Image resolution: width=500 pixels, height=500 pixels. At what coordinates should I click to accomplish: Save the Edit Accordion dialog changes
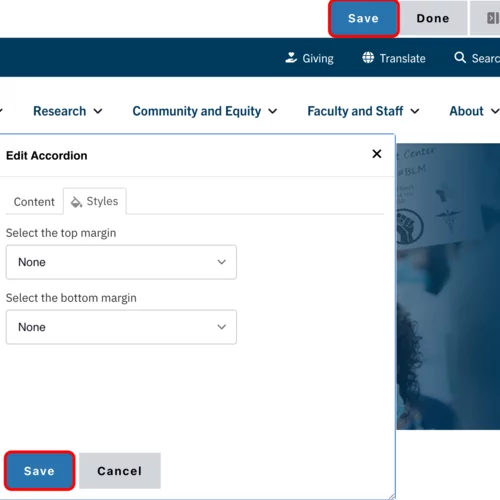point(39,471)
